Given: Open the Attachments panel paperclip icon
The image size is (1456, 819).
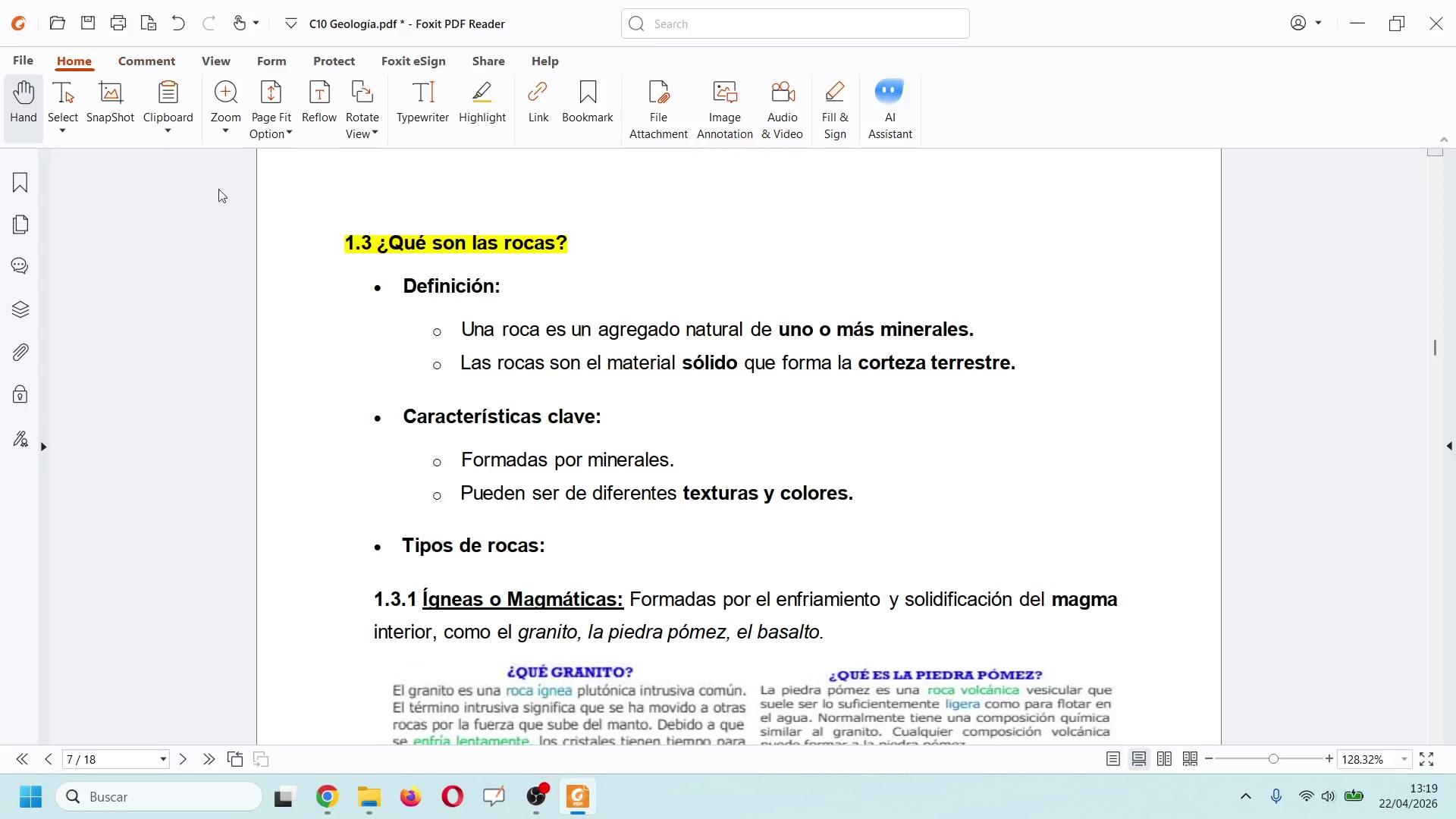Looking at the screenshot, I should [20, 353].
